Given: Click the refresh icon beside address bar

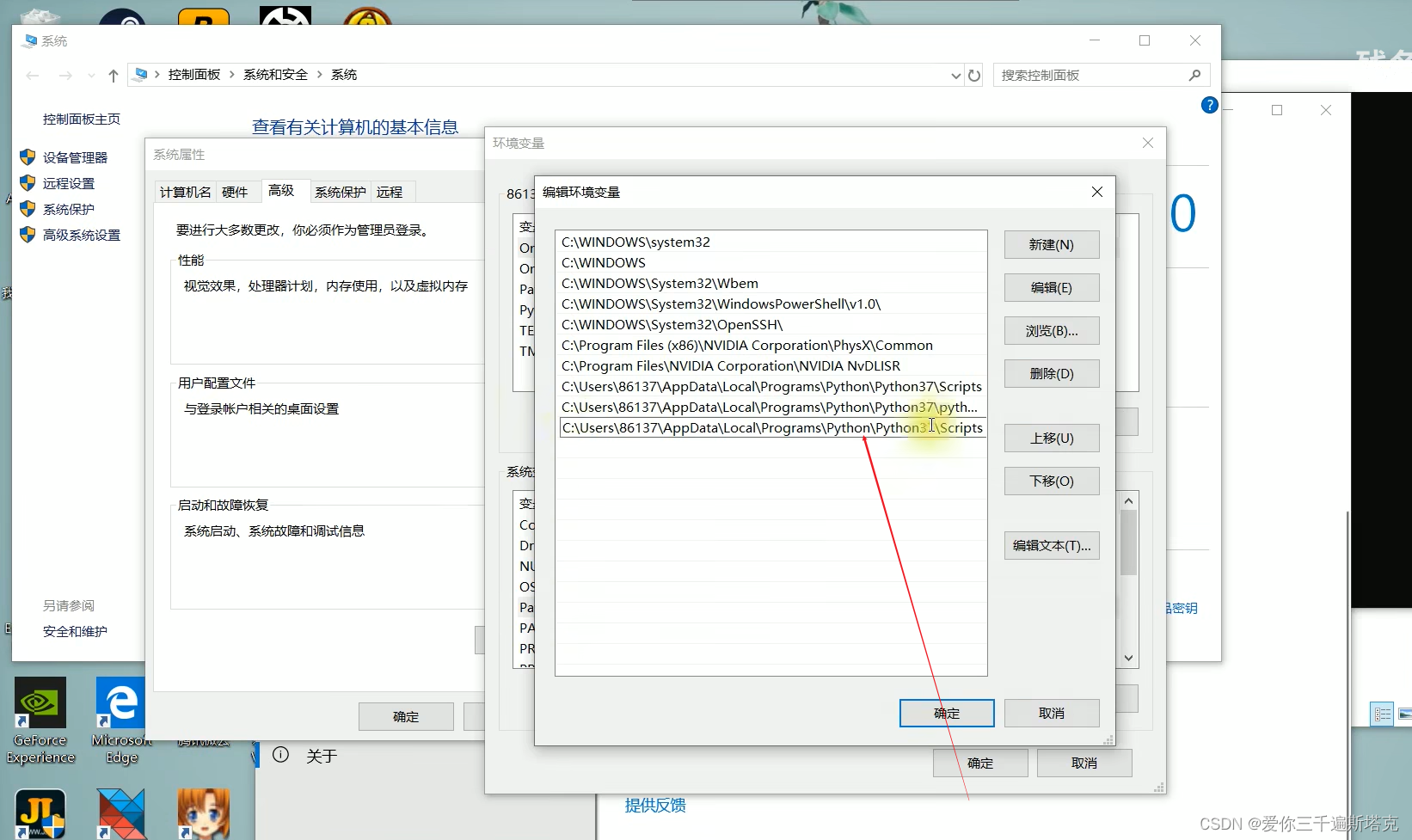Looking at the screenshot, I should click(x=974, y=75).
